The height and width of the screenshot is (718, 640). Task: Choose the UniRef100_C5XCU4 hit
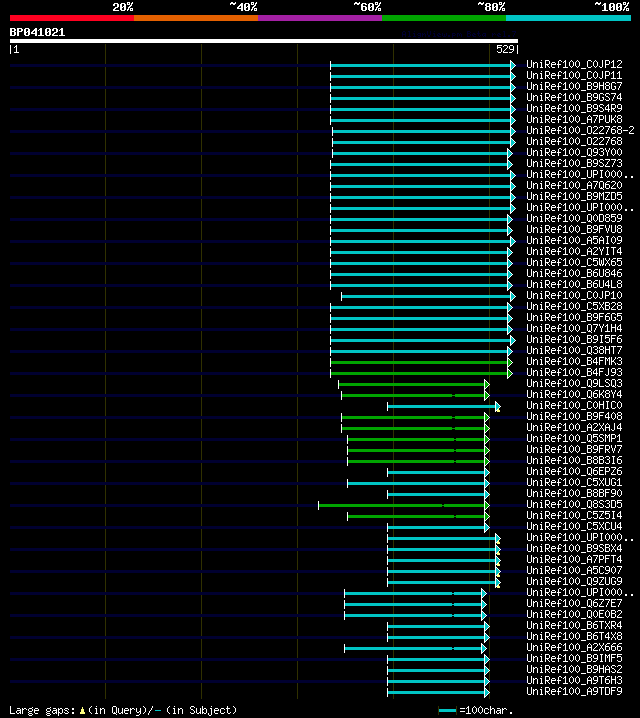(x=574, y=526)
